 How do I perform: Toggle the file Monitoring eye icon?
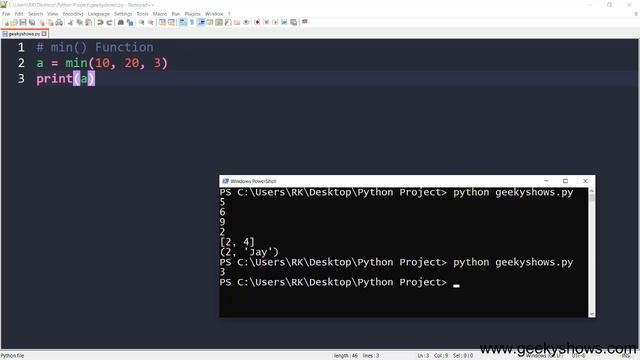click(246, 22)
